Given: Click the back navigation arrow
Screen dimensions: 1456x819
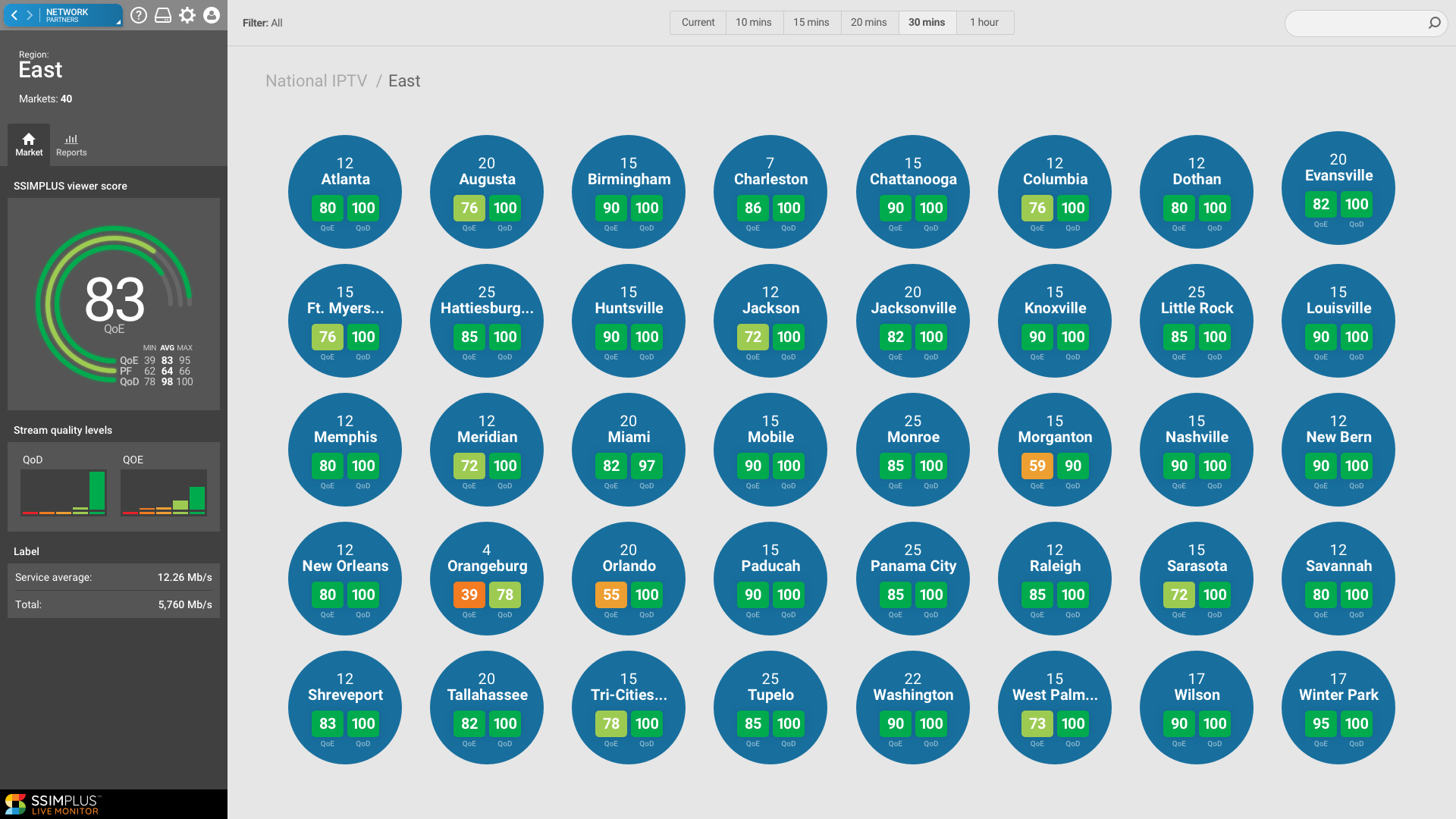Looking at the screenshot, I should click(x=14, y=15).
